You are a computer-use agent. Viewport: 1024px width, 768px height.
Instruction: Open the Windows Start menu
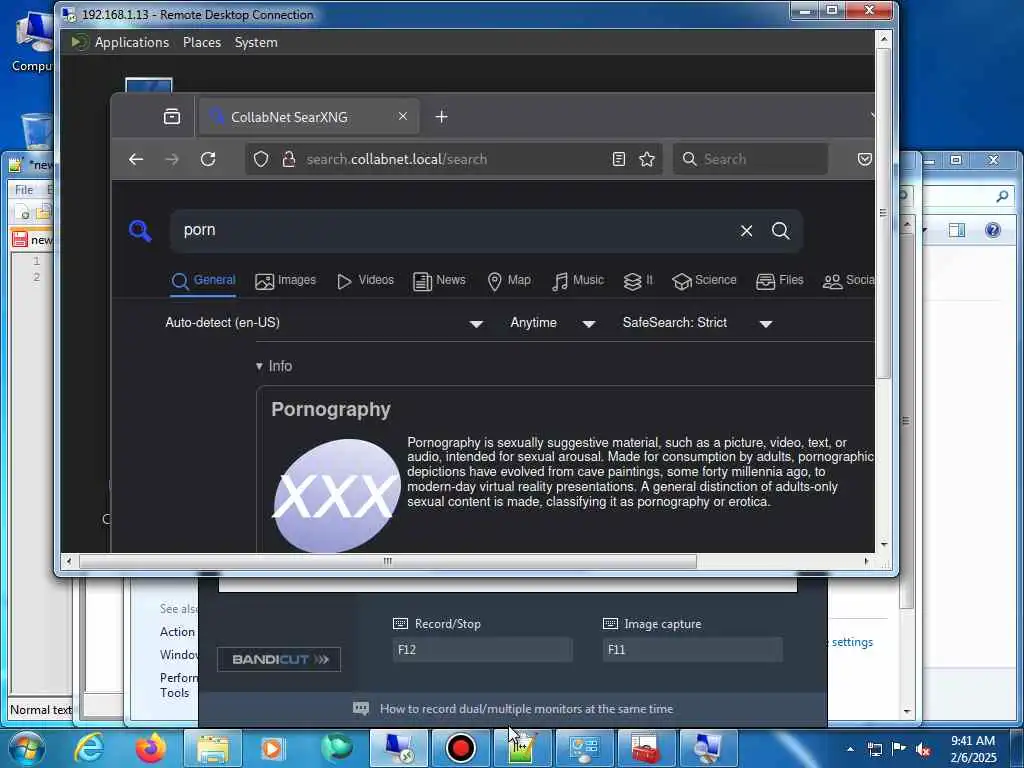click(26, 748)
